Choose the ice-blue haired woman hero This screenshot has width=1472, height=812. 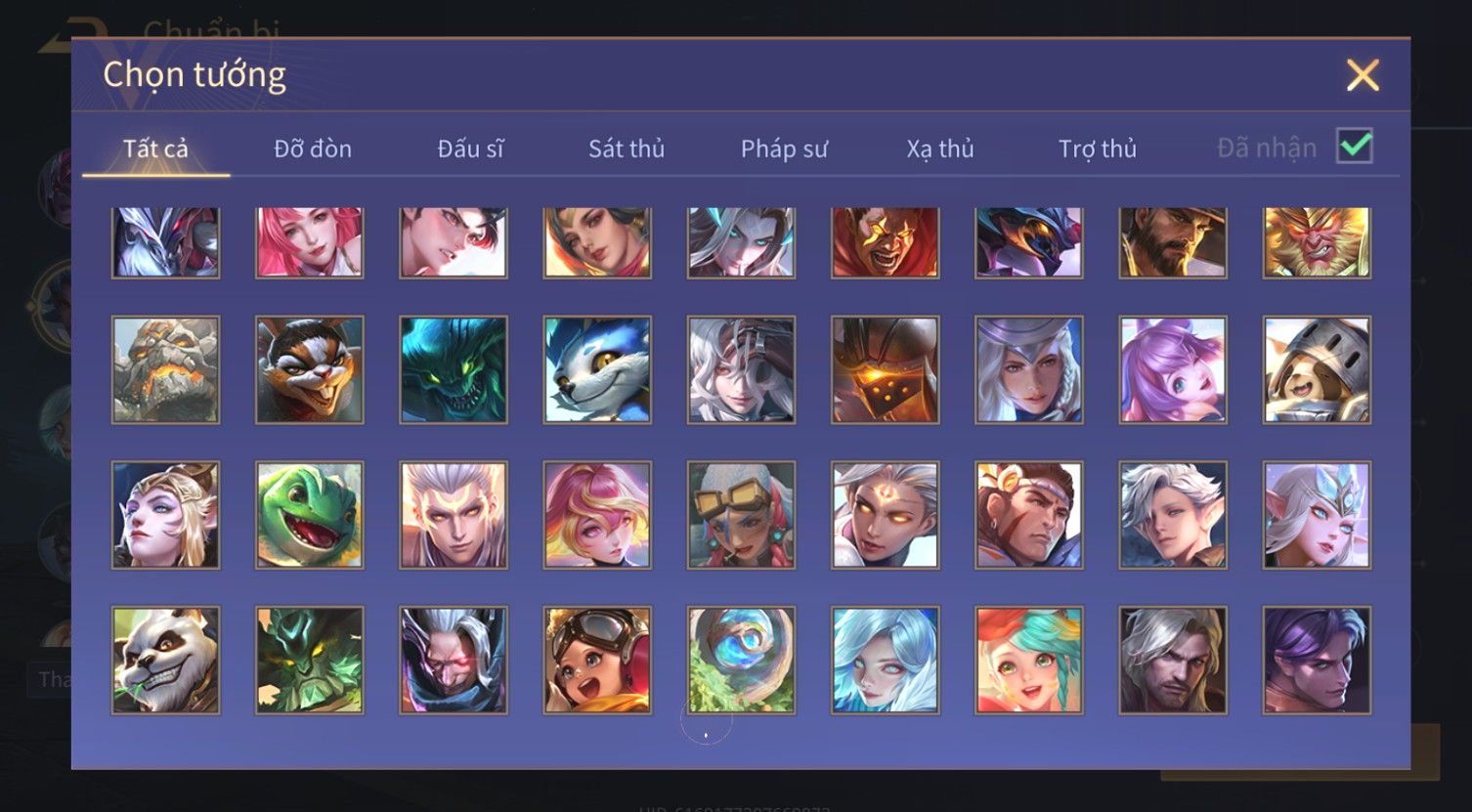pos(886,661)
